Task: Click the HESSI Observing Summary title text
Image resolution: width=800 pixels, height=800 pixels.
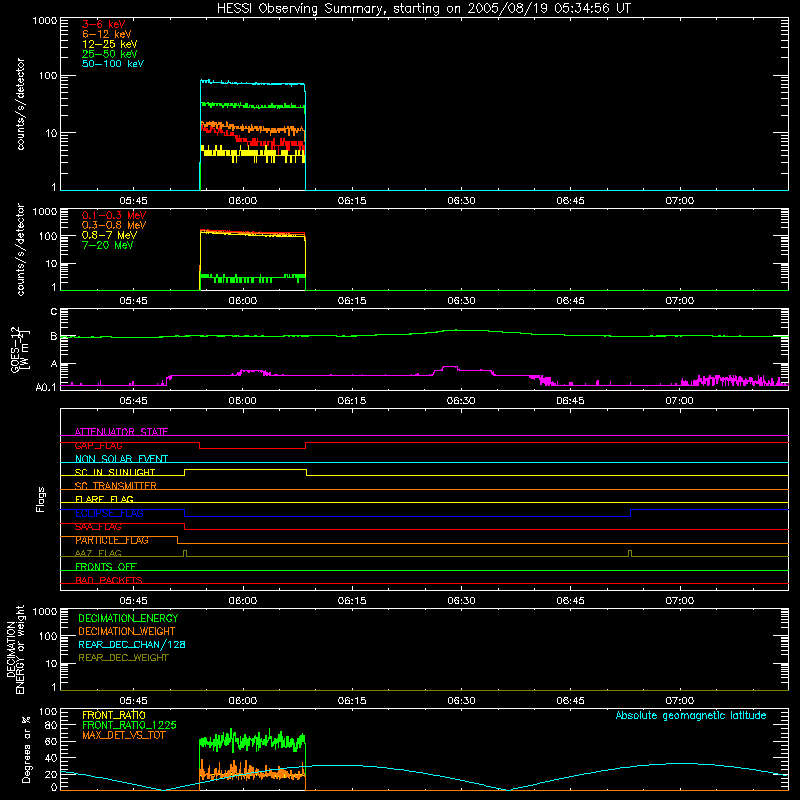Action: click(423, 8)
